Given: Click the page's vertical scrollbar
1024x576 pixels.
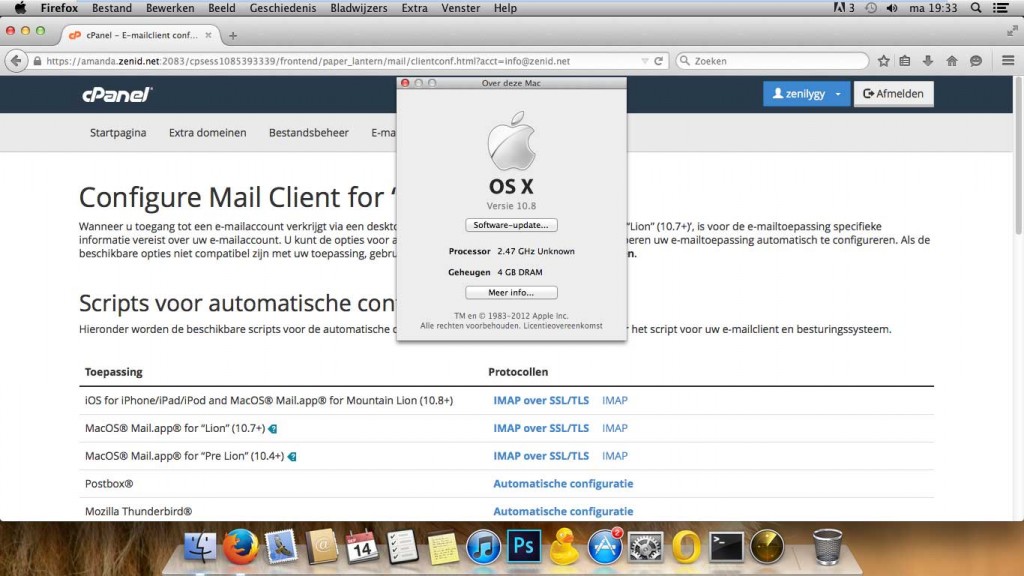Looking at the screenshot, I should point(1019,157).
